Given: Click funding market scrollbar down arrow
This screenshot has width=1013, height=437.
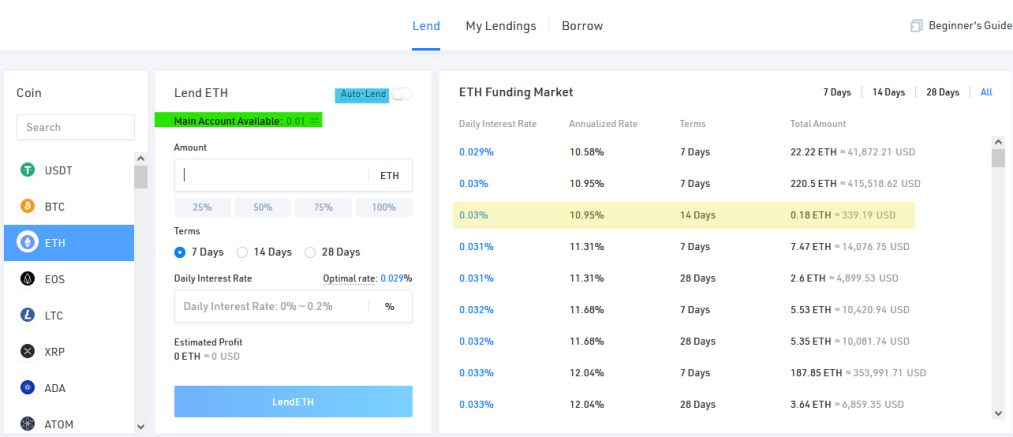Looking at the screenshot, I should pos(998,412).
